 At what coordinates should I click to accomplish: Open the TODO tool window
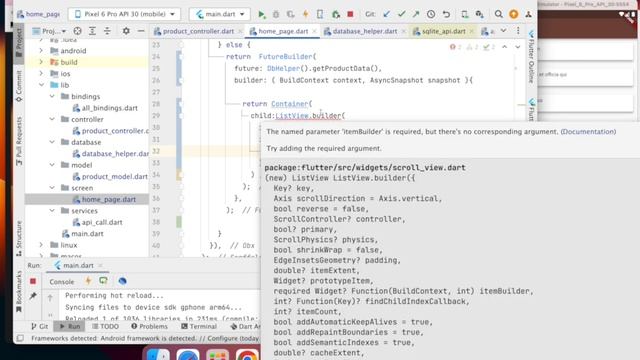105,326
